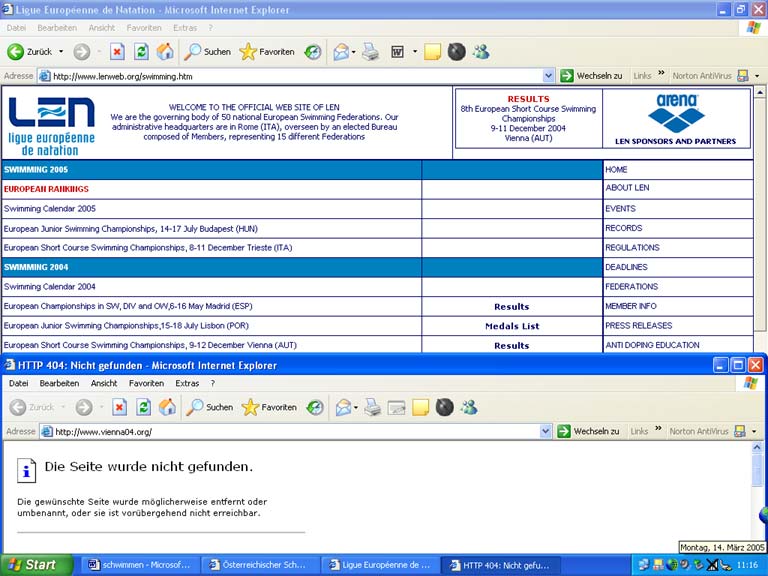Expand Links chevron in HTTP 404 window
The image size is (768, 576).
tap(658, 428)
